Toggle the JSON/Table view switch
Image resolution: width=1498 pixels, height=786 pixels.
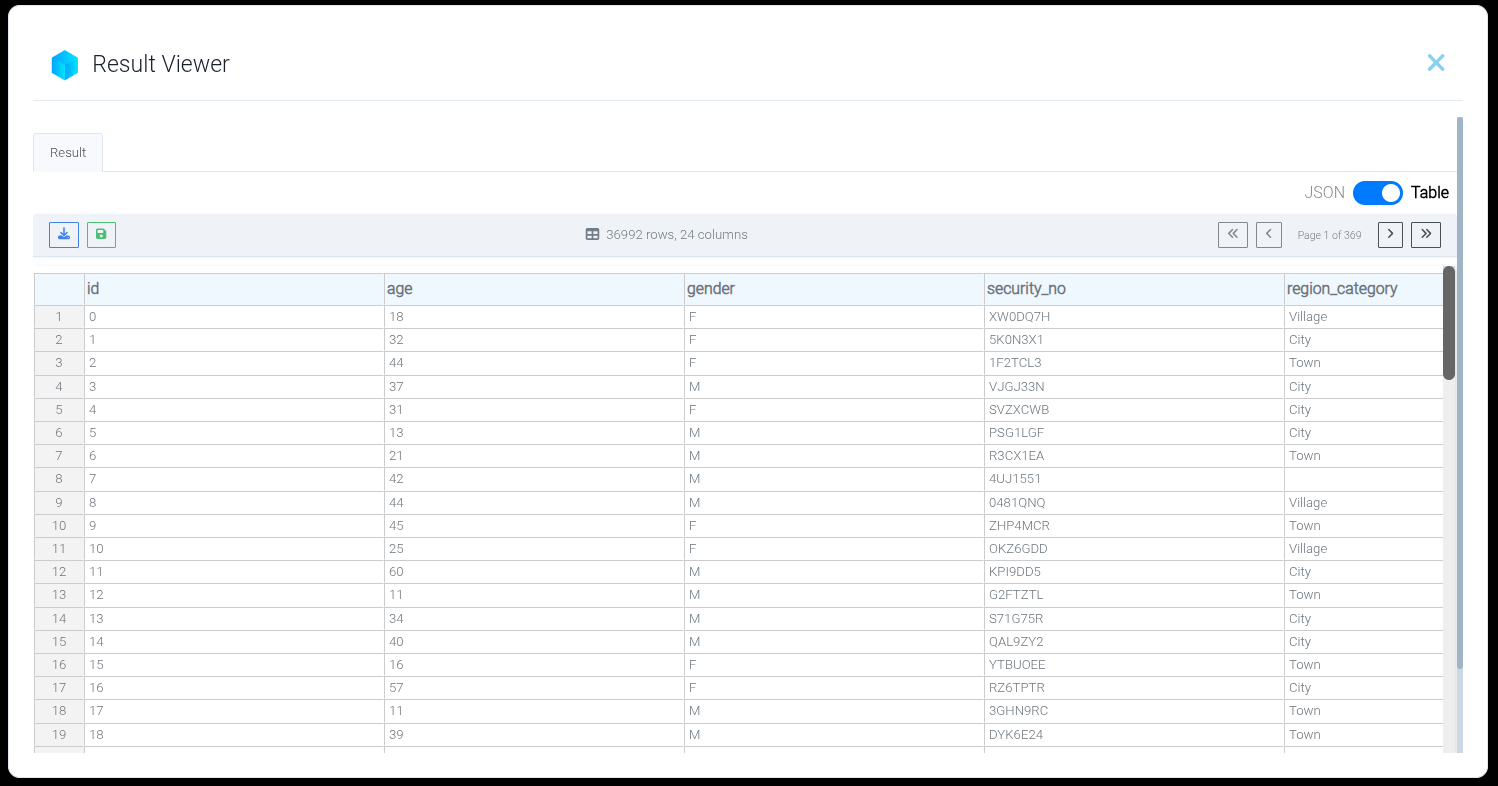click(1377, 193)
